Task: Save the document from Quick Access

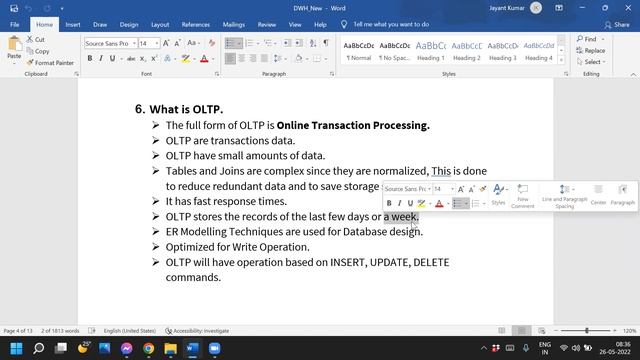Action: (x=14, y=8)
